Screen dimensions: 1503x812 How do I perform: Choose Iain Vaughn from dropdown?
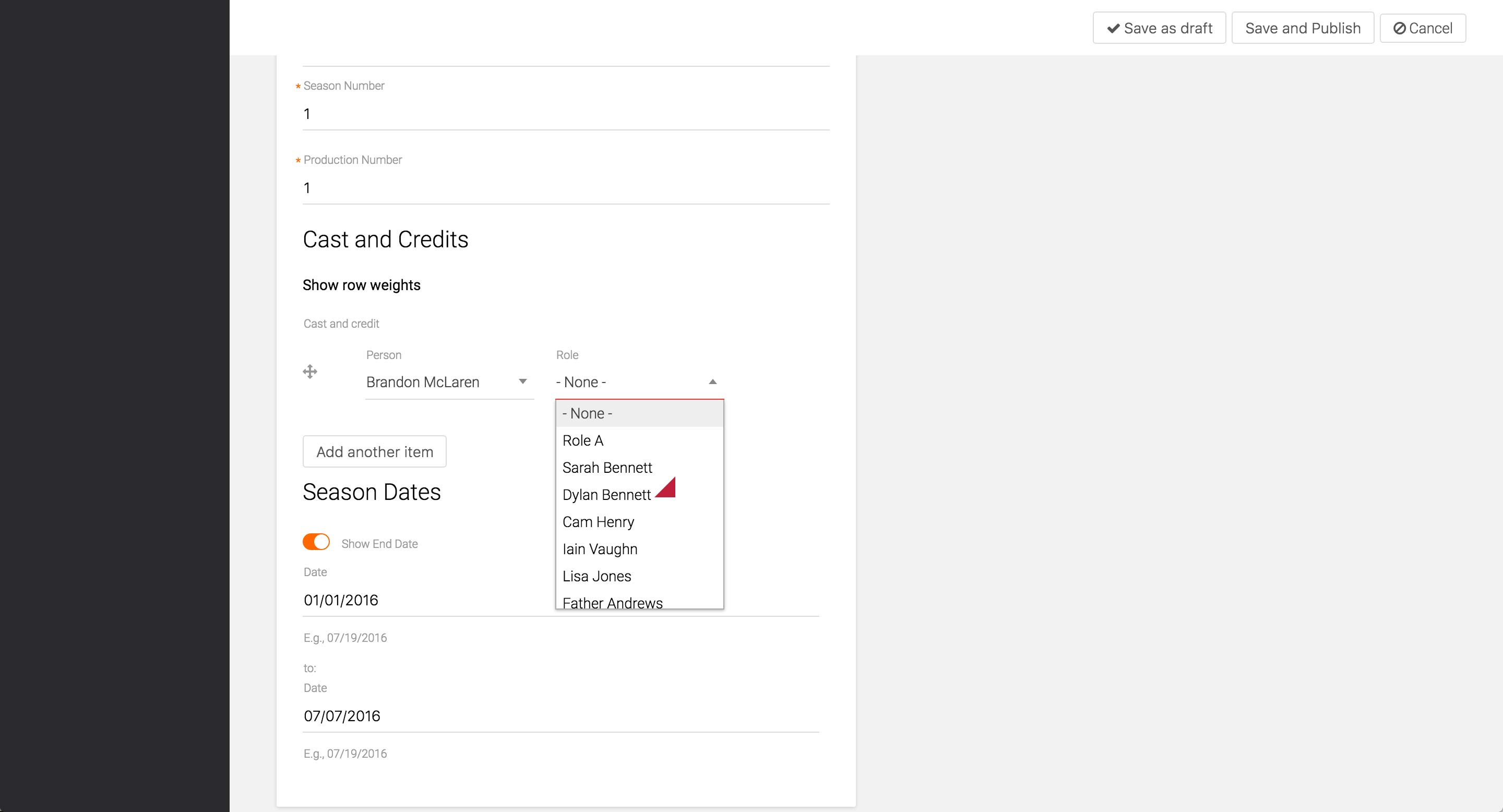600,549
